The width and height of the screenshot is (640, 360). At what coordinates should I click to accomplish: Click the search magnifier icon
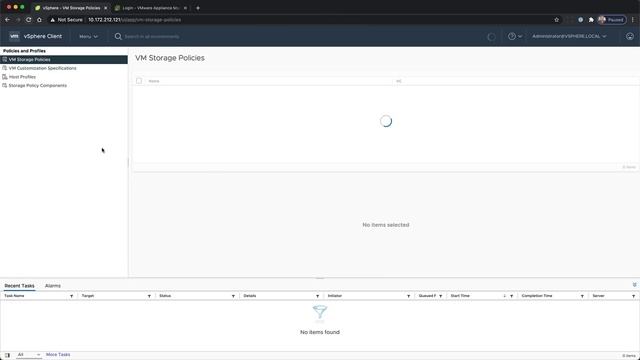pos(118,36)
